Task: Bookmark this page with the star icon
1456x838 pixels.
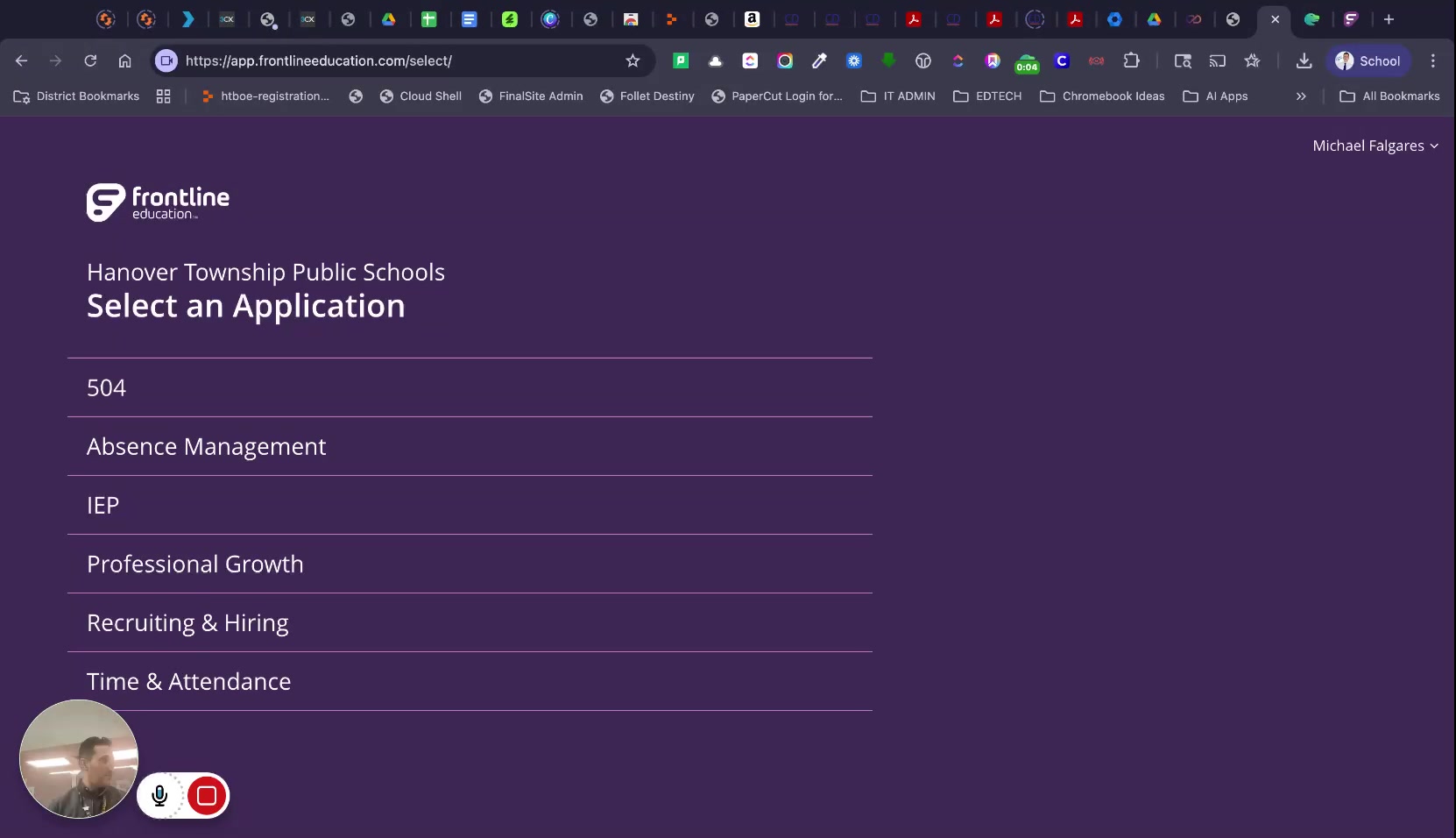Action: pos(633,60)
